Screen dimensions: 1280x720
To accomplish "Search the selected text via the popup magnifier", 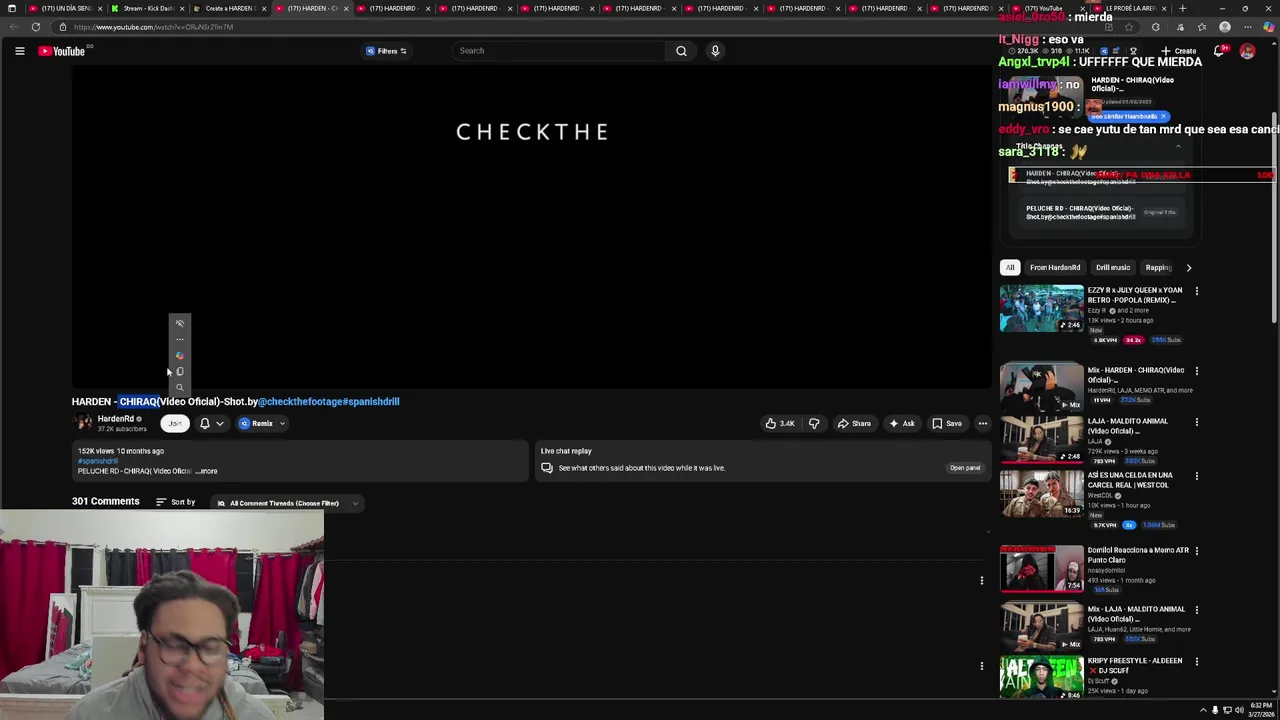I will (180, 387).
